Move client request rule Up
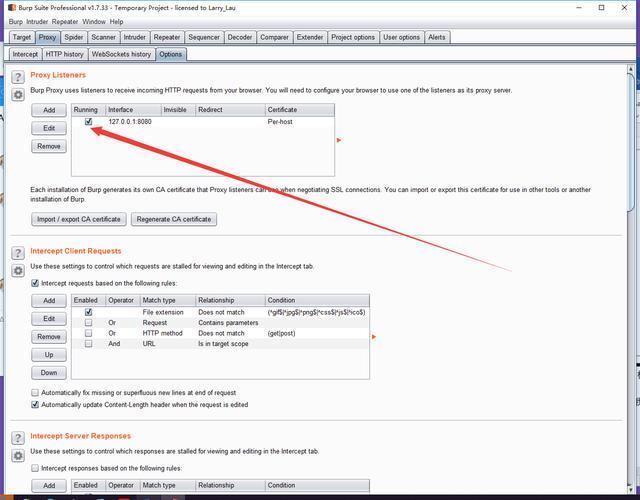Viewport: 640px width, 500px height. click(x=49, y=355)
